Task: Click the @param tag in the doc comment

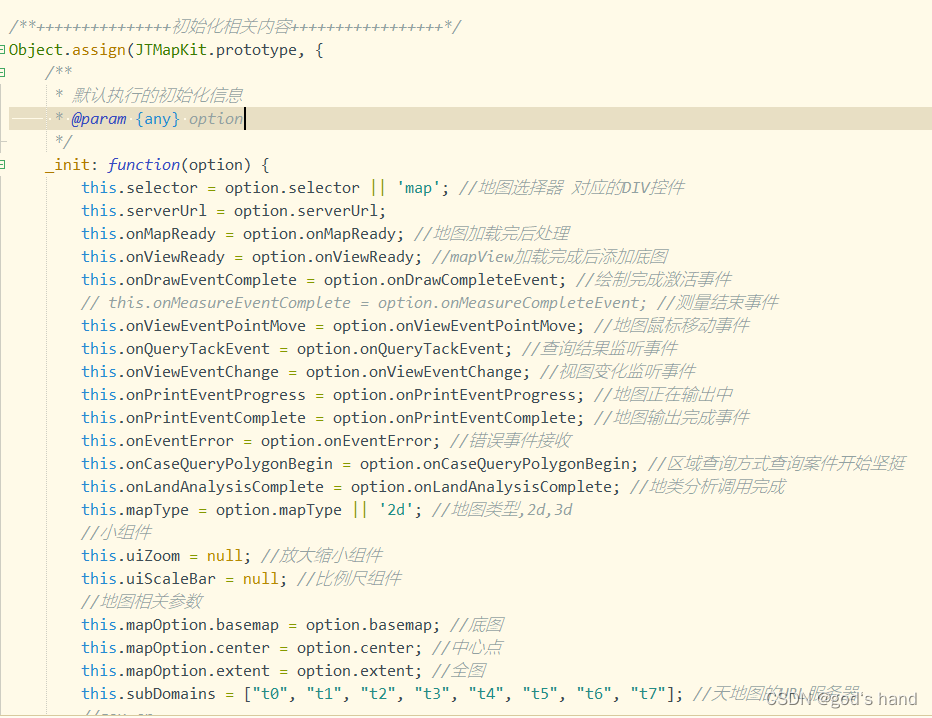Action: pyautogui.click(x=98, y=118)
